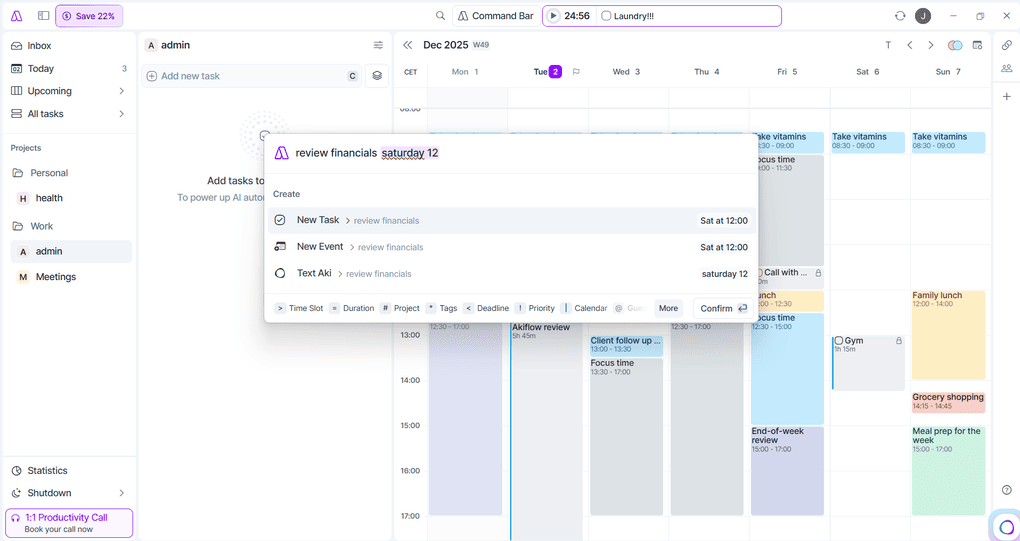Open the link integrations icon on right rail
Screen dimensions: 1020x541
(x=1006, y=45)
